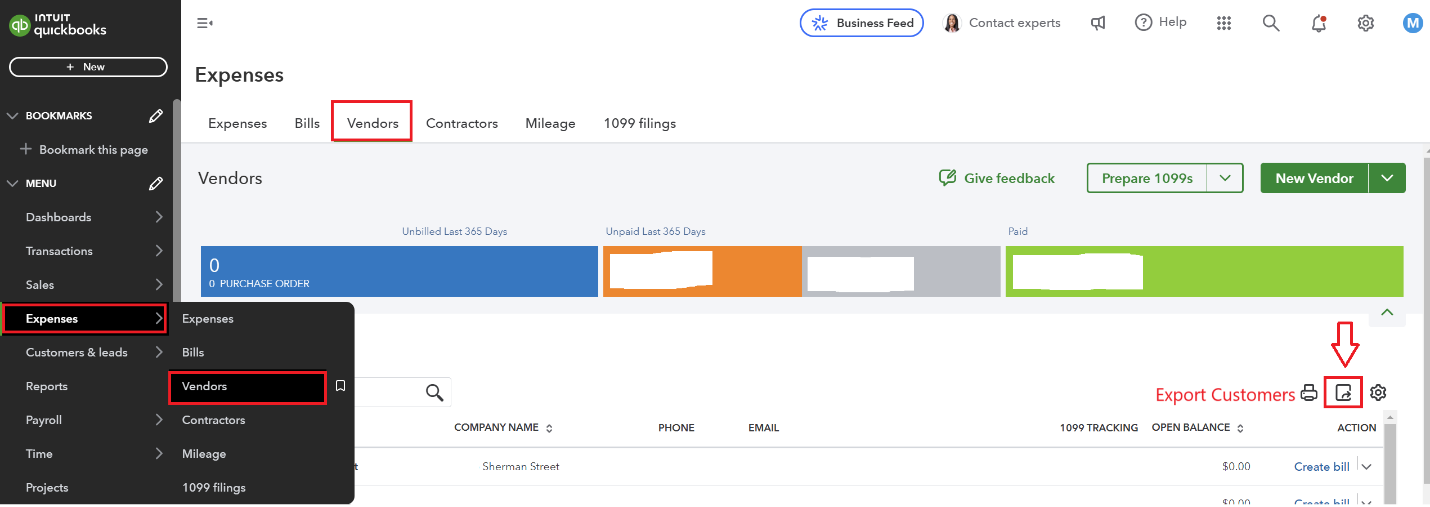Expand Customers & leads submenu

(159, 352)
